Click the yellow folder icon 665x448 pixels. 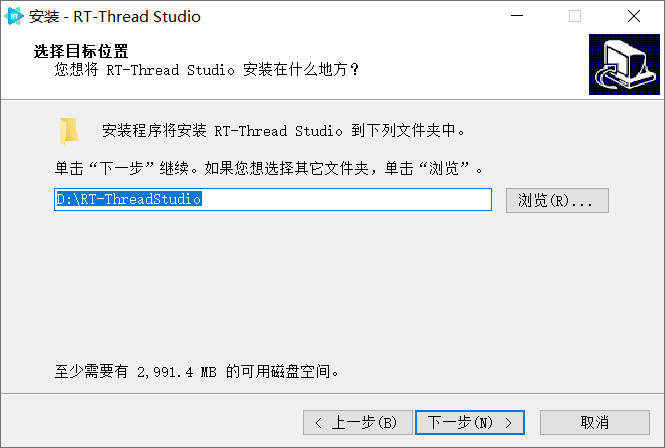(x=69, y=131)
